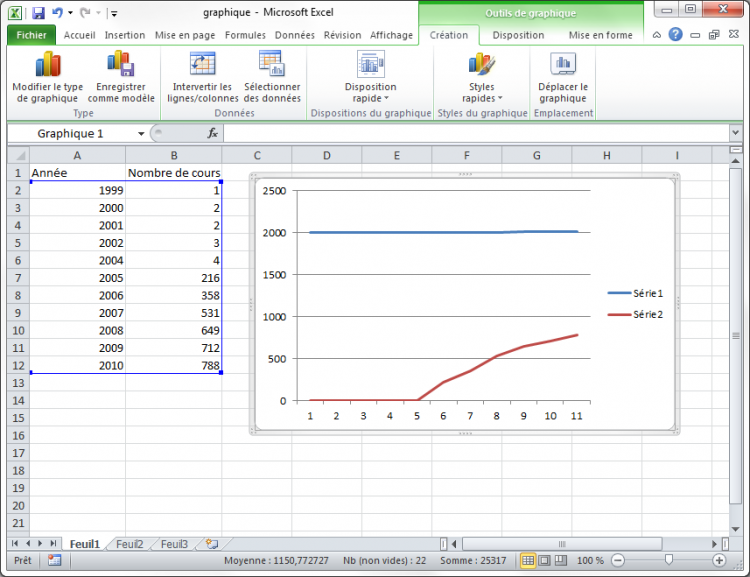Click Déplacer le graphique icon

[x=563, y=66]
